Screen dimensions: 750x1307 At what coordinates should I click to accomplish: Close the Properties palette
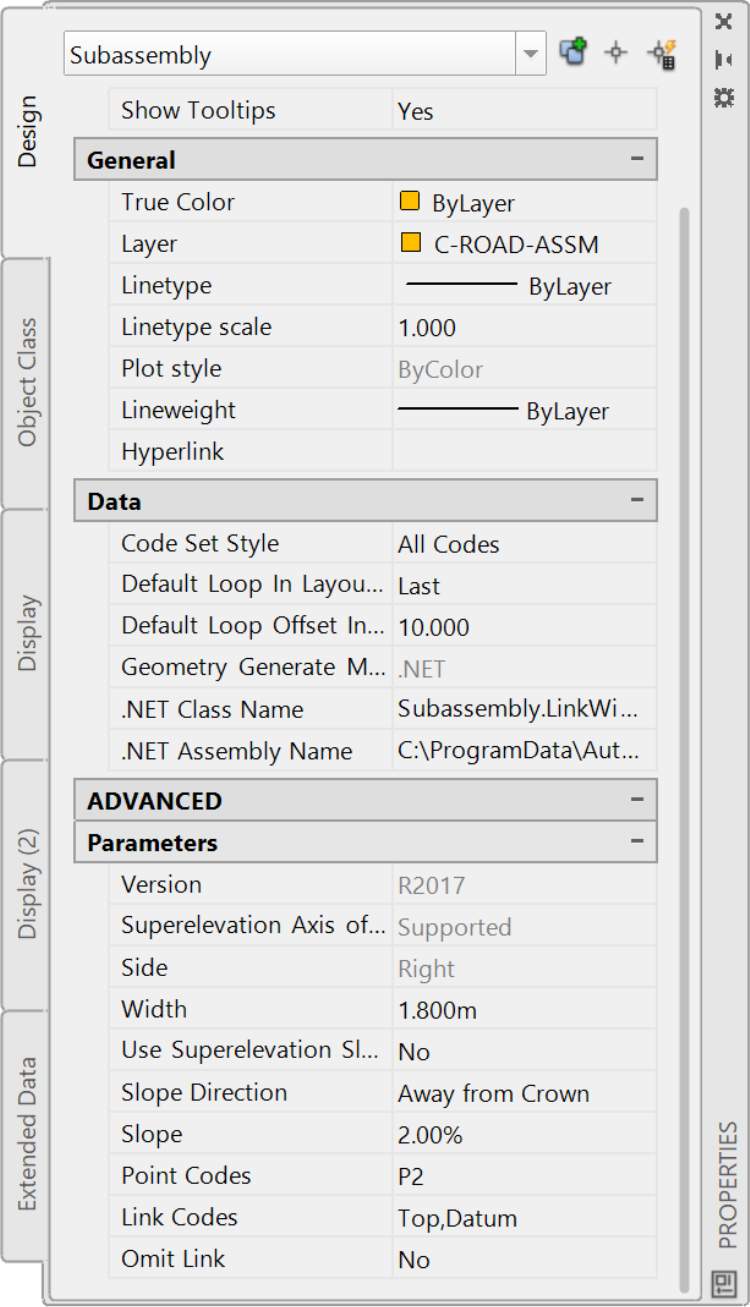[725, 22]
